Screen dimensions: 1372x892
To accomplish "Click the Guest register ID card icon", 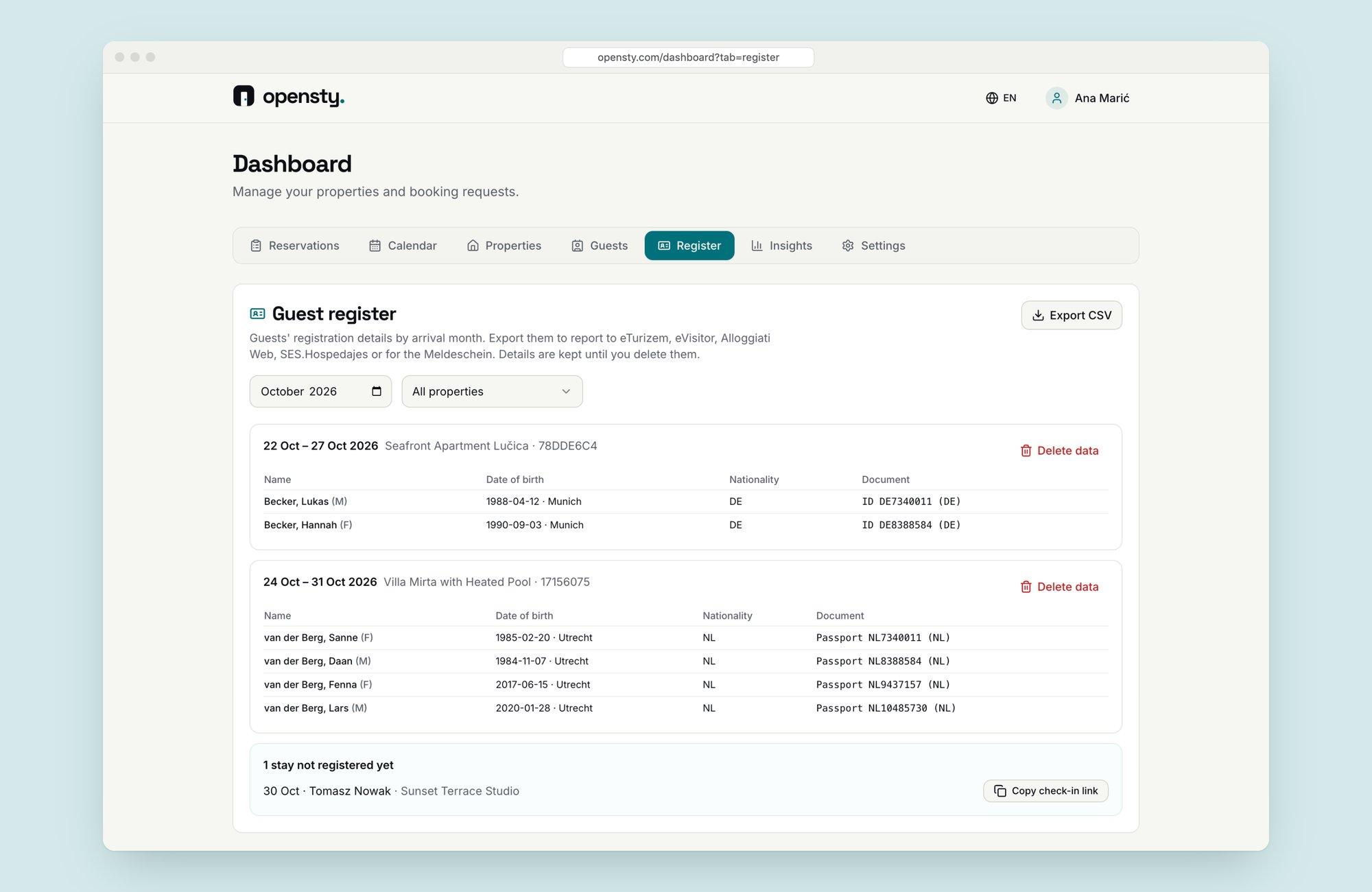I will (257, 314).
